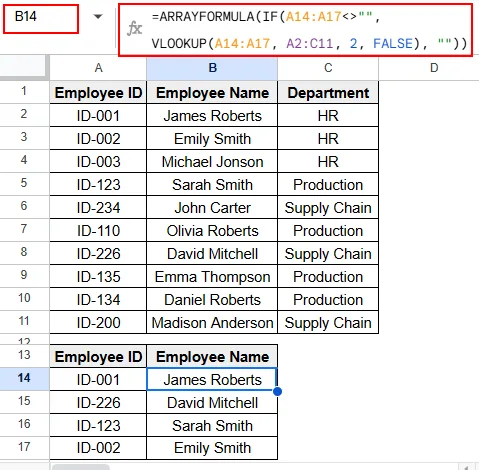Select Sarah Smith cell in row 5
This screenshot has height=470, width=479.
click(x=212, y=184)
